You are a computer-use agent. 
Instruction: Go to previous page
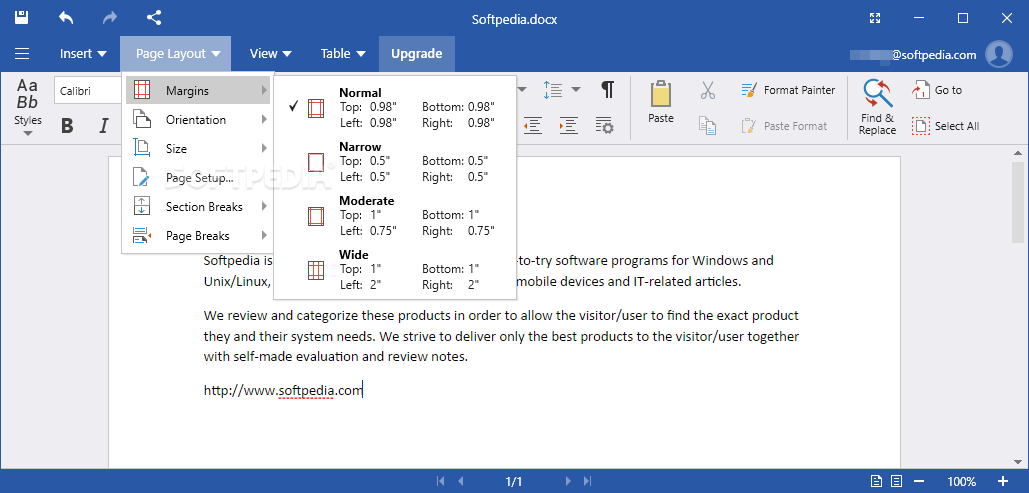(460, 481)
